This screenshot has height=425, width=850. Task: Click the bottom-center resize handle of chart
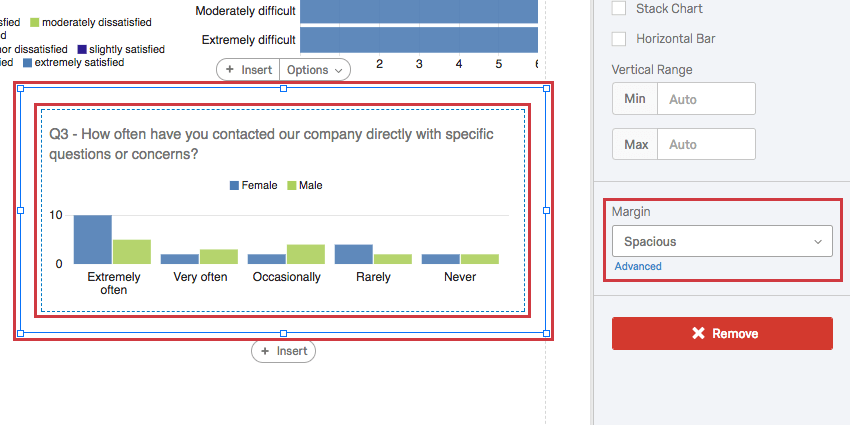283,333
